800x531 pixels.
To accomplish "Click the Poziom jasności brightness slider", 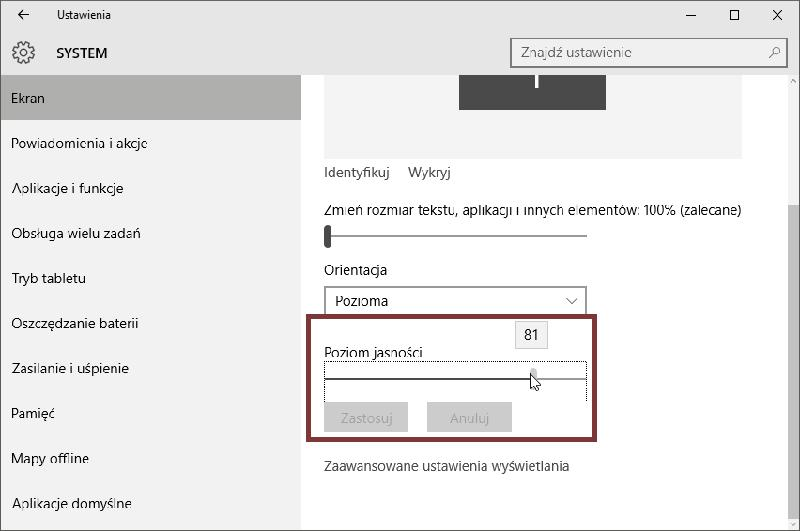I will click(x=455, y=379).
